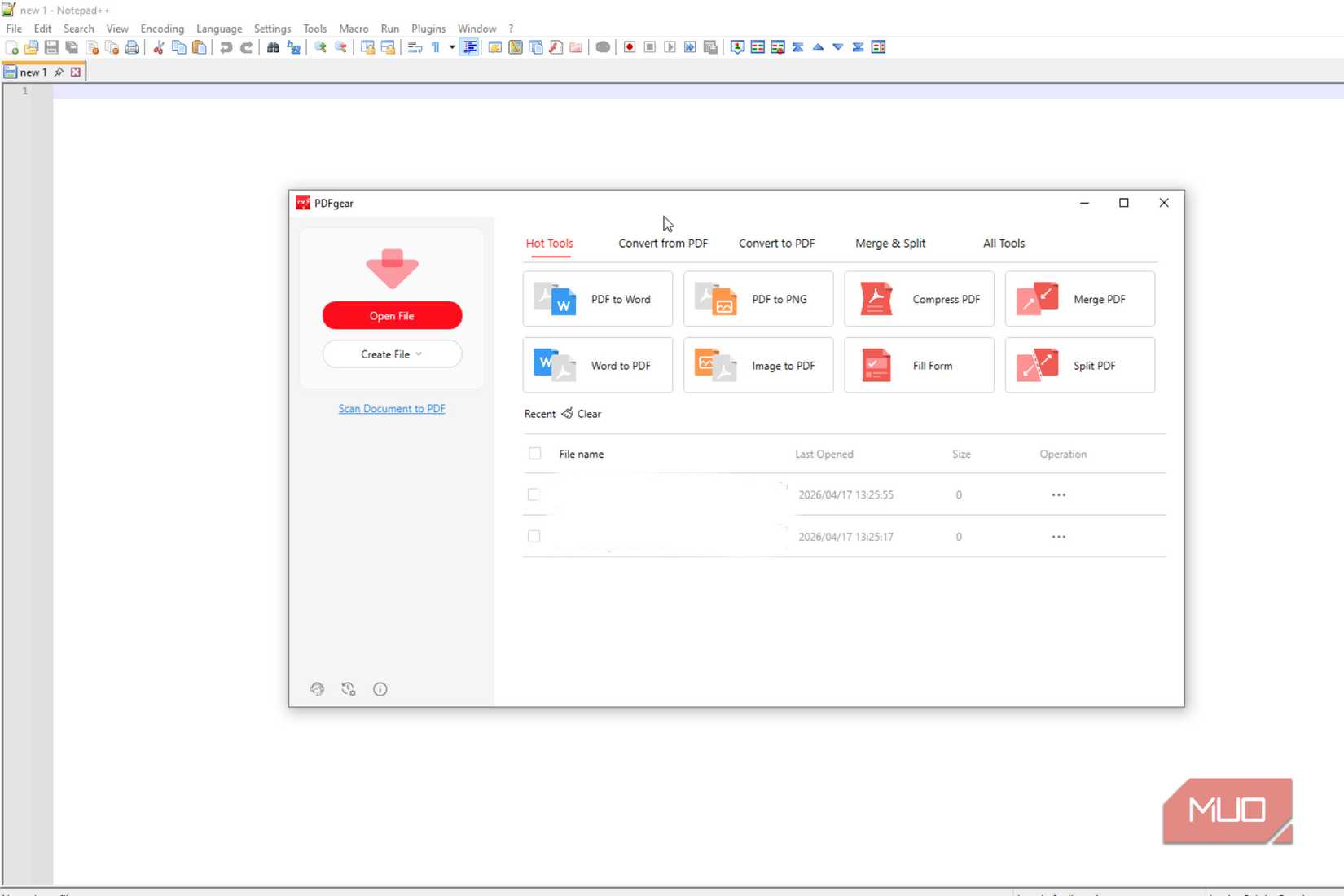Click the Size column header

coord(961,455)
